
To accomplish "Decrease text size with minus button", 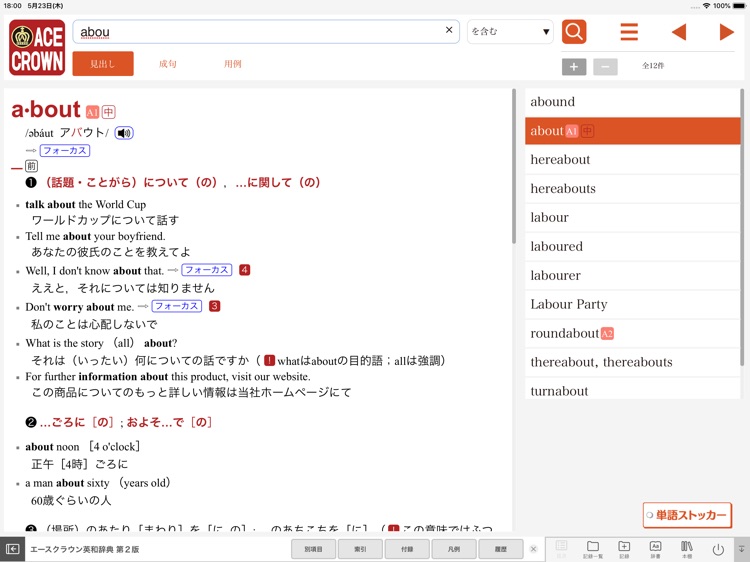I will 605,66.
